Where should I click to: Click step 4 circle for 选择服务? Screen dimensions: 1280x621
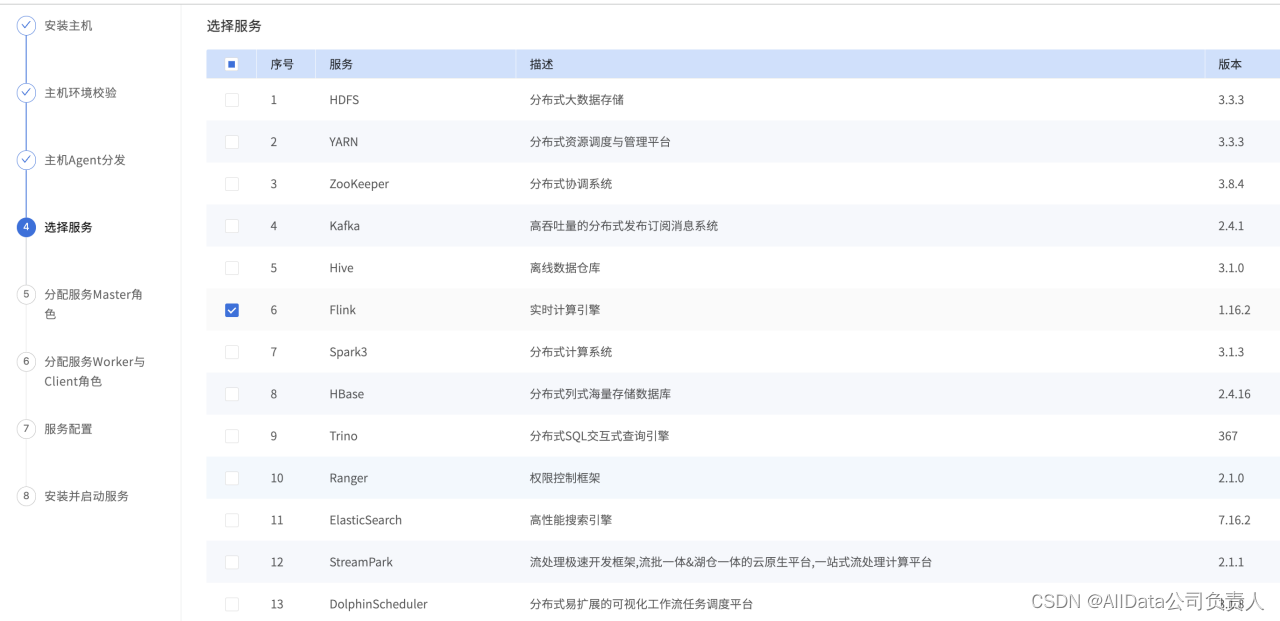(x=26, y=227)
